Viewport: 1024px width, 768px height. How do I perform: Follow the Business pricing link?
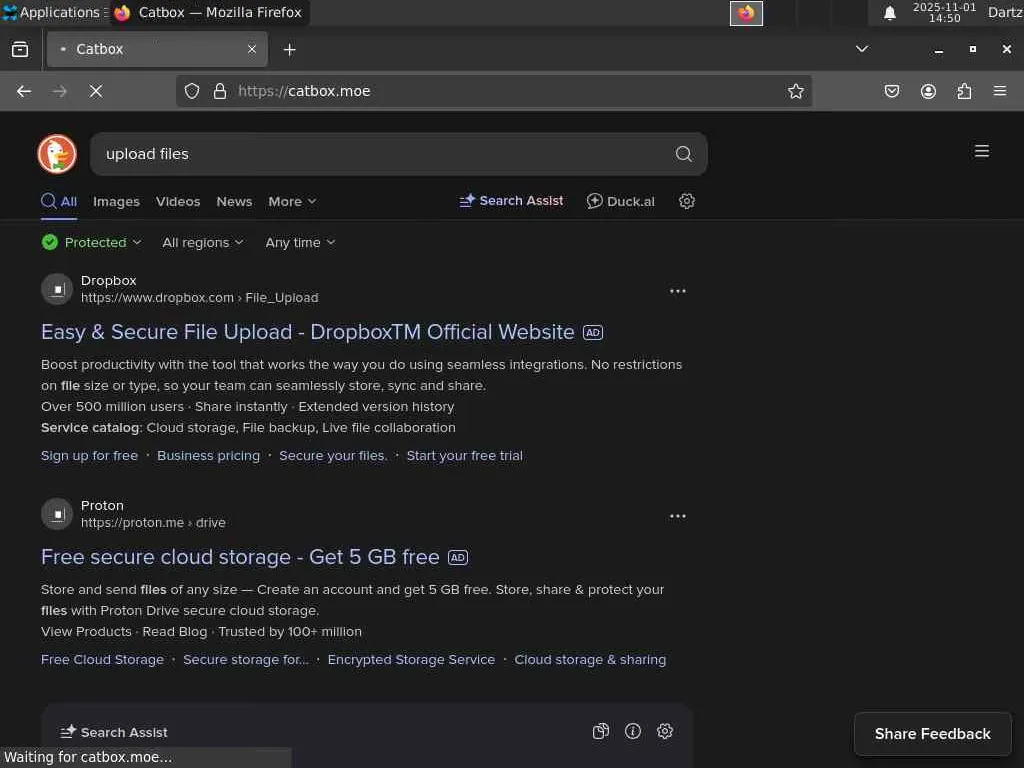point(208,456)
